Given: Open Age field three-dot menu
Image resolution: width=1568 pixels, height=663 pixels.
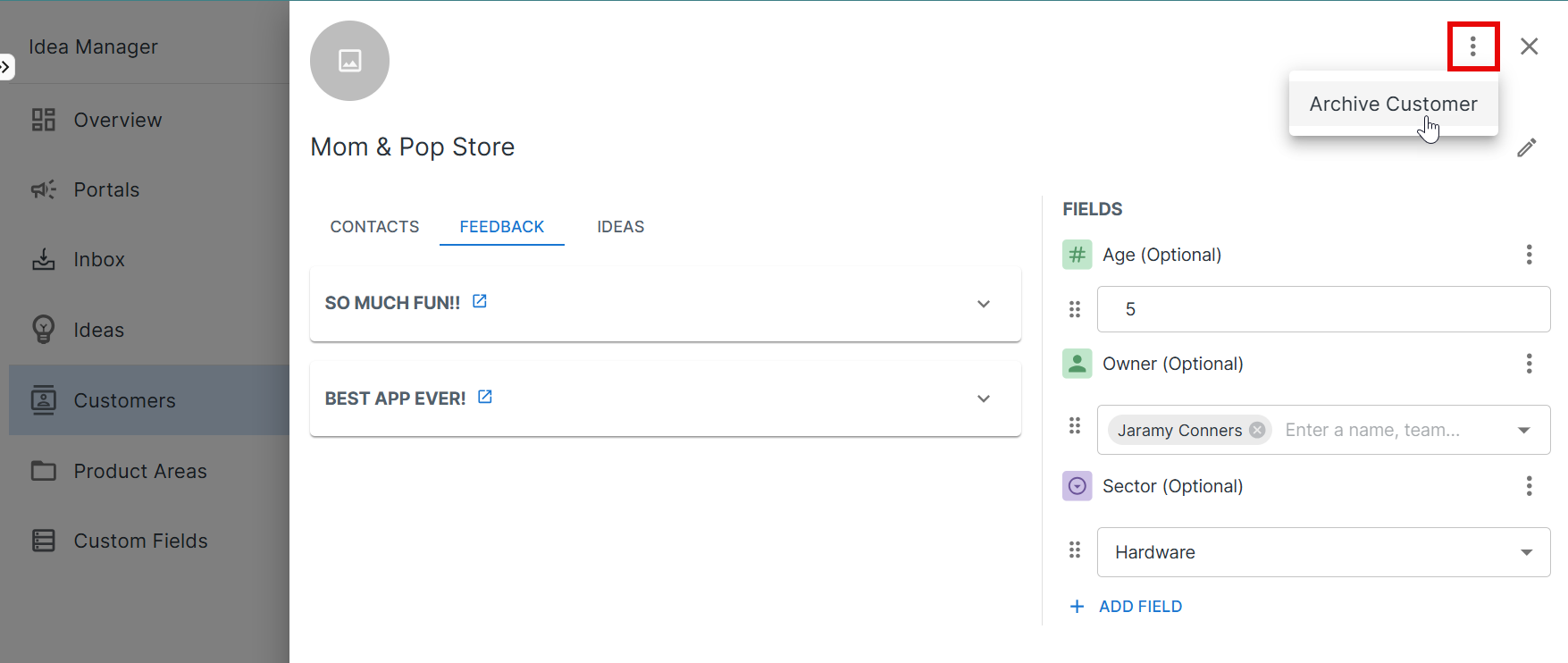Looking at the screenshot, I should pyautogui.click(x=1529, y=255).
